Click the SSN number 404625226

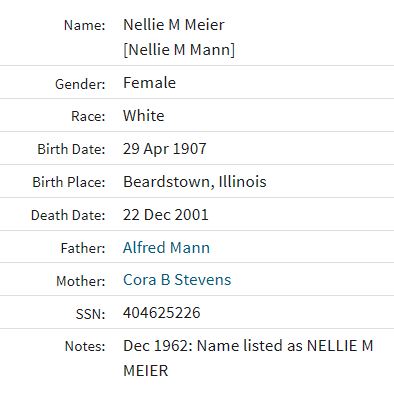tap(162, 313)
